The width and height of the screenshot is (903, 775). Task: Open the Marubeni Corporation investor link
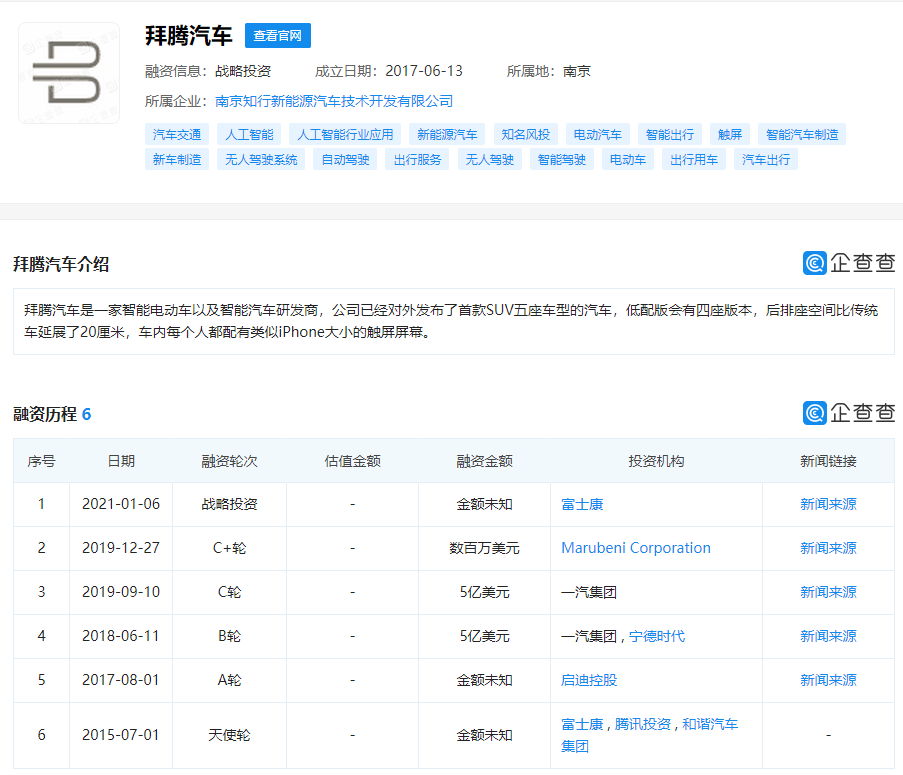pos(636,548)
